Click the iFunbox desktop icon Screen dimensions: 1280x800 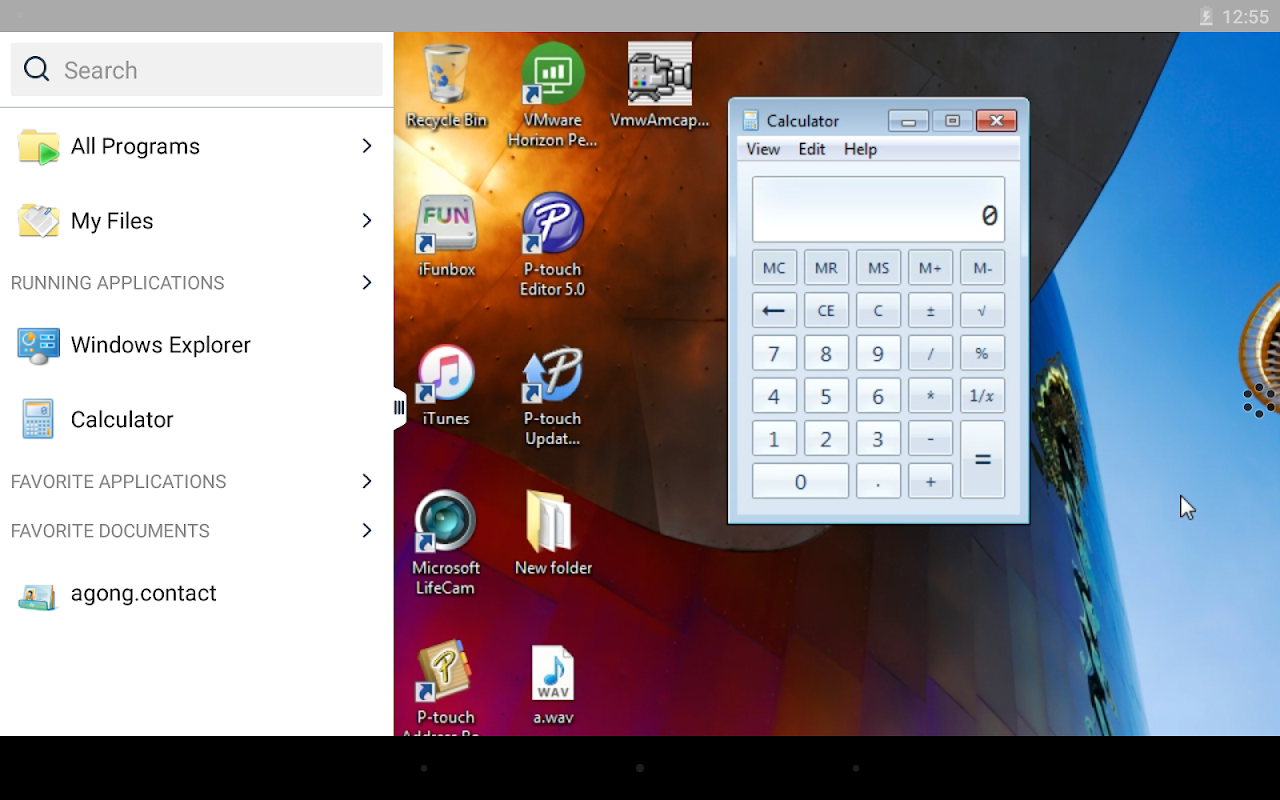coord(446,236)
